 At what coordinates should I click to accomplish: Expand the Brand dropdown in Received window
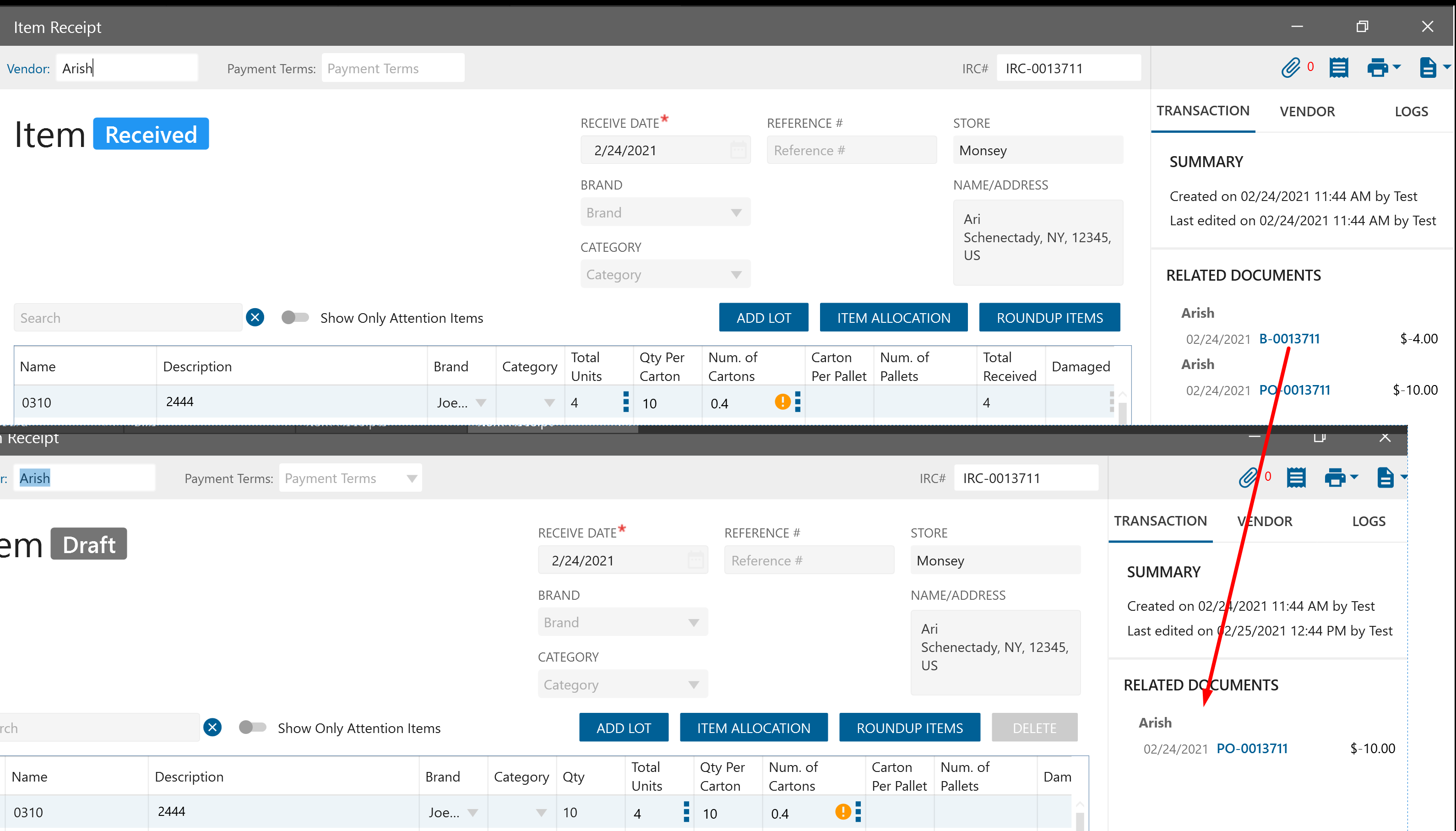[736, 212]
